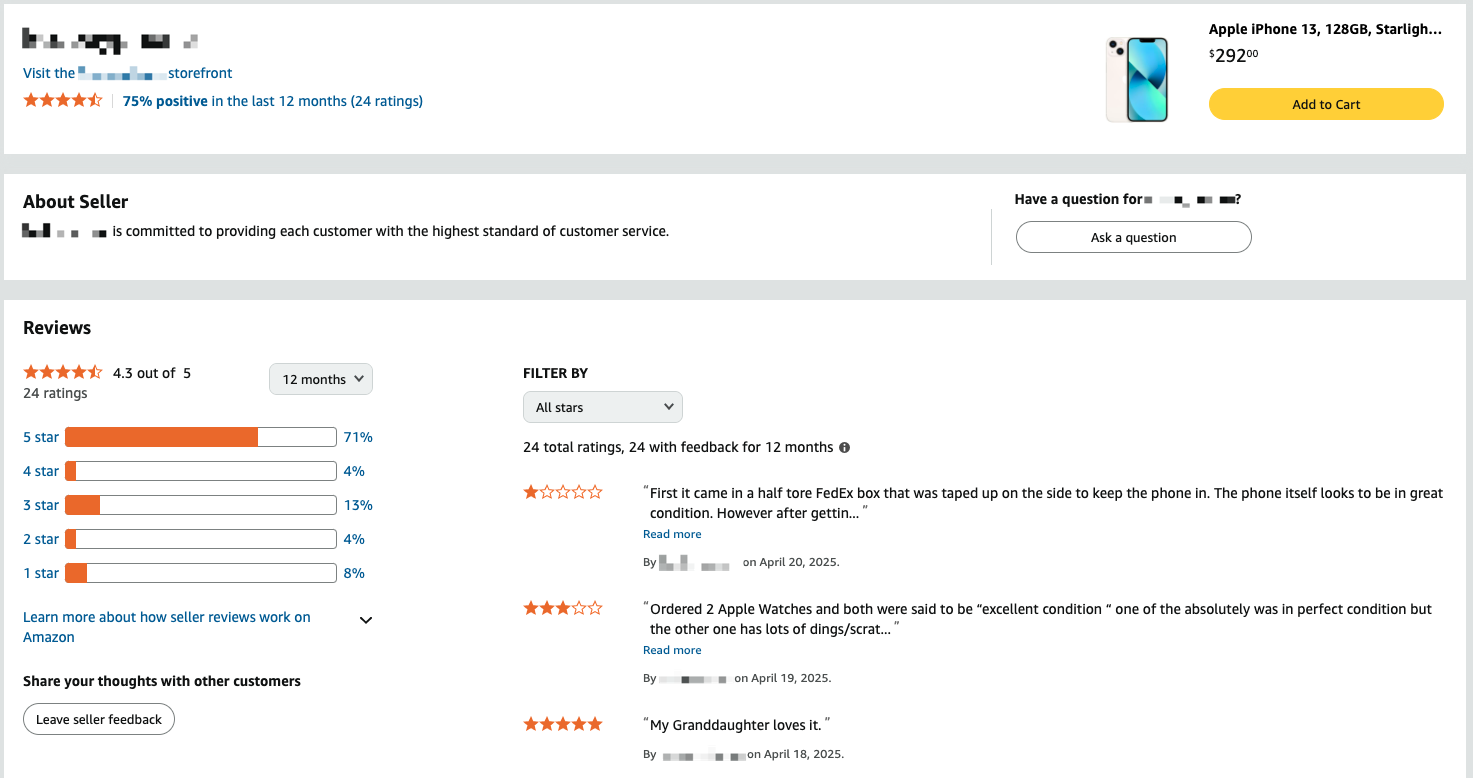Click the seller star rating icons at top
The width and height of the screenshot is (1473, 778).
click(63, 101)
